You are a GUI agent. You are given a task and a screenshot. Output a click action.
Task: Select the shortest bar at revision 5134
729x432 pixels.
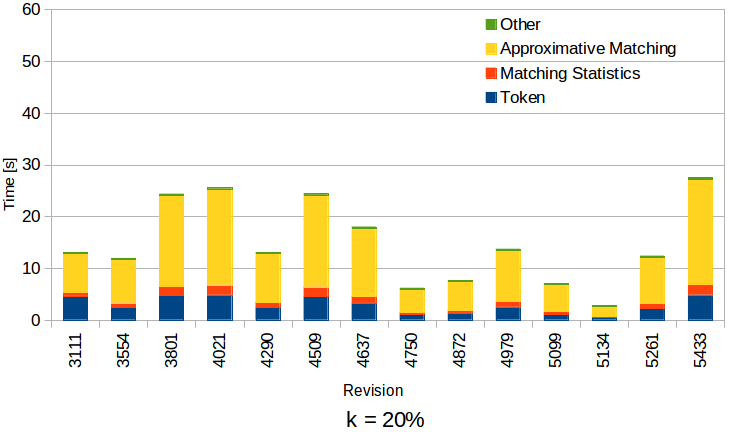coord(604,312)
